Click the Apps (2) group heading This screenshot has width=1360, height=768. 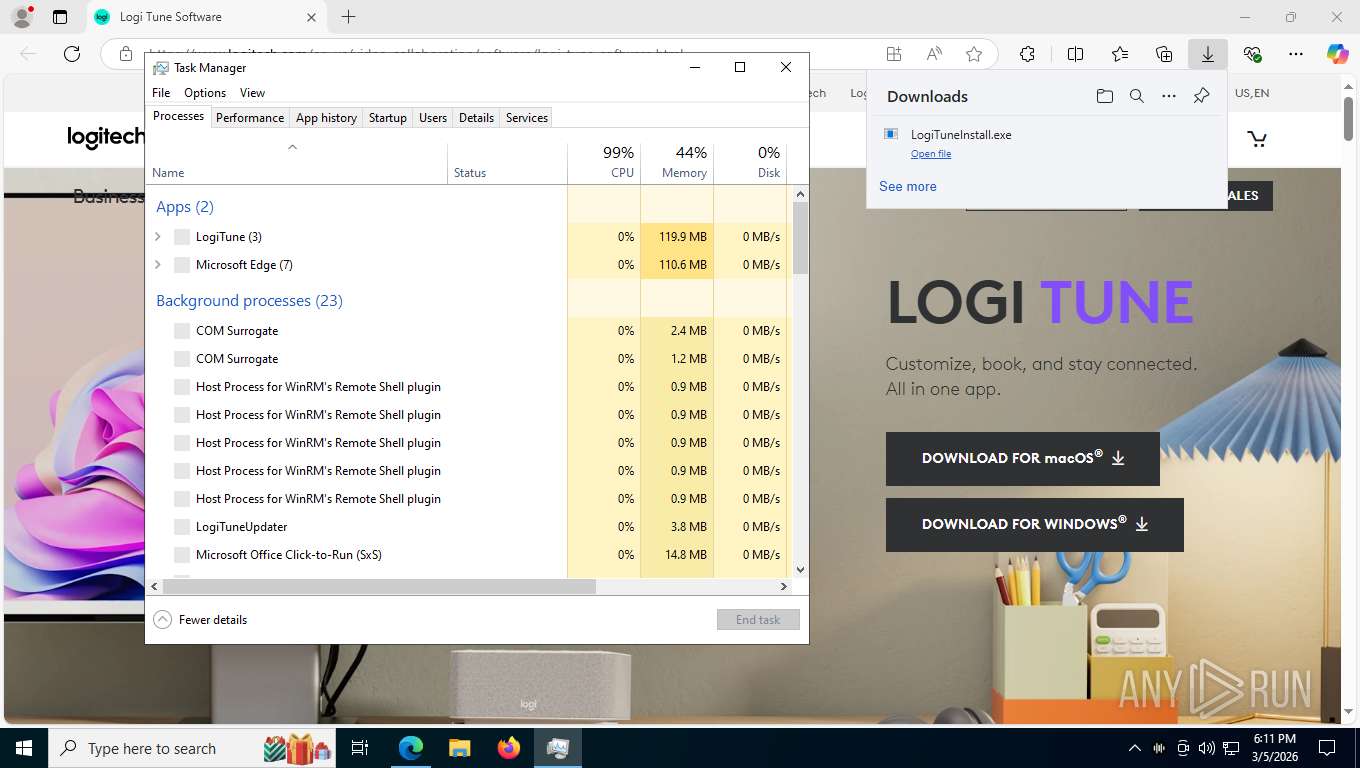click(x=185, y=207)
